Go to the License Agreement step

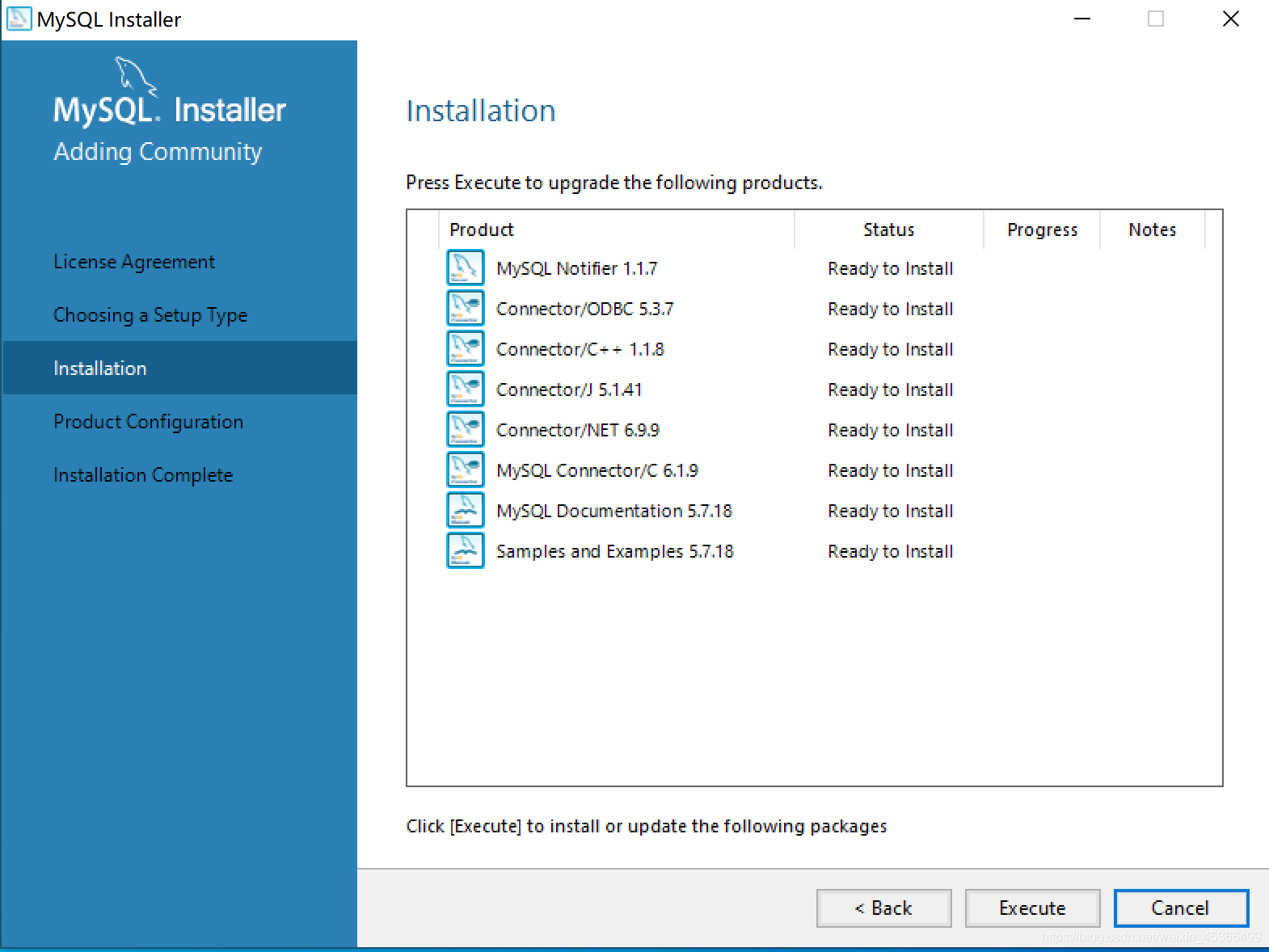[x=134, y=262]
